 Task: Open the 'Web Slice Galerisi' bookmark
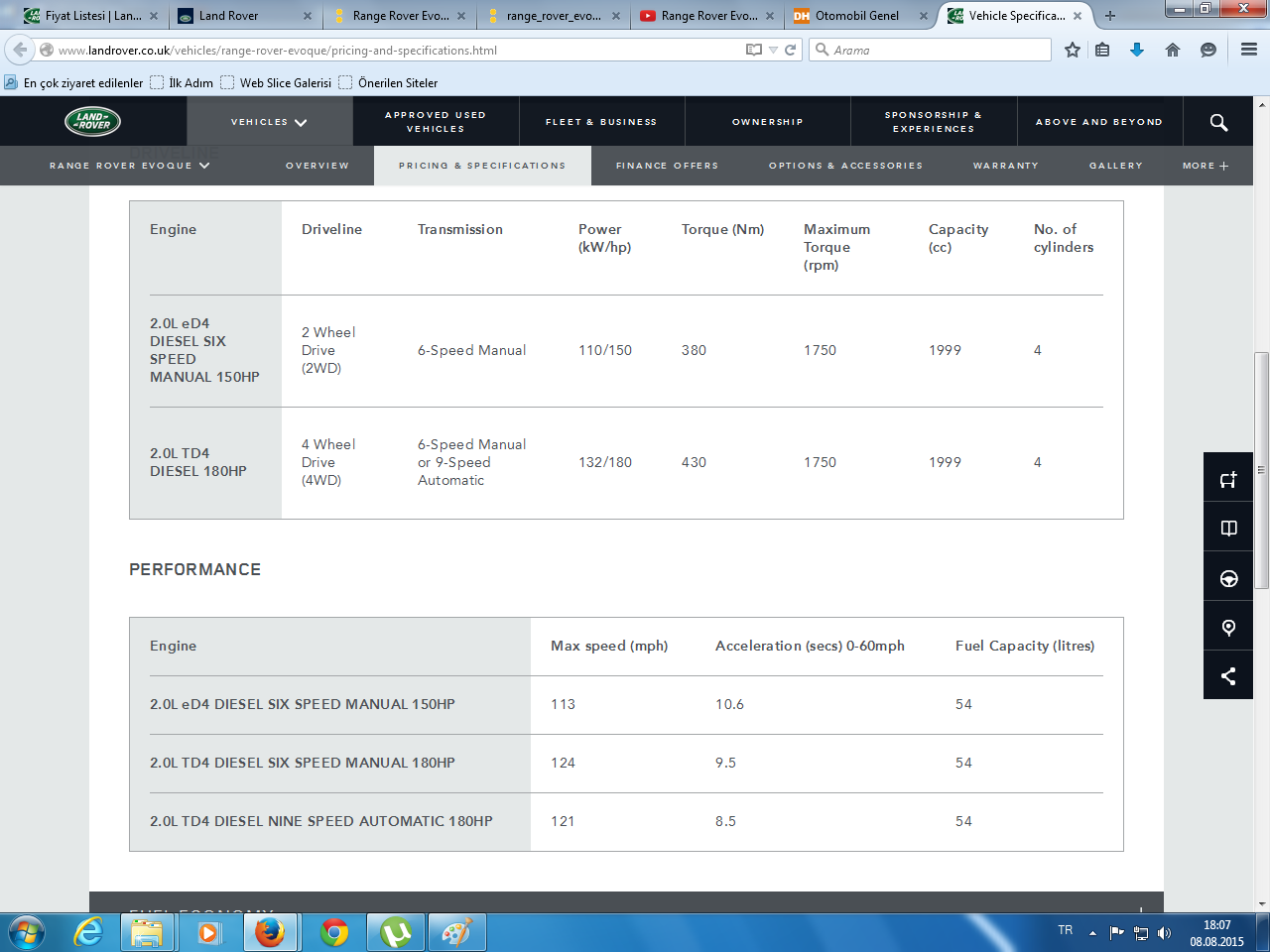pyautogui.click(x=276, y=83)
